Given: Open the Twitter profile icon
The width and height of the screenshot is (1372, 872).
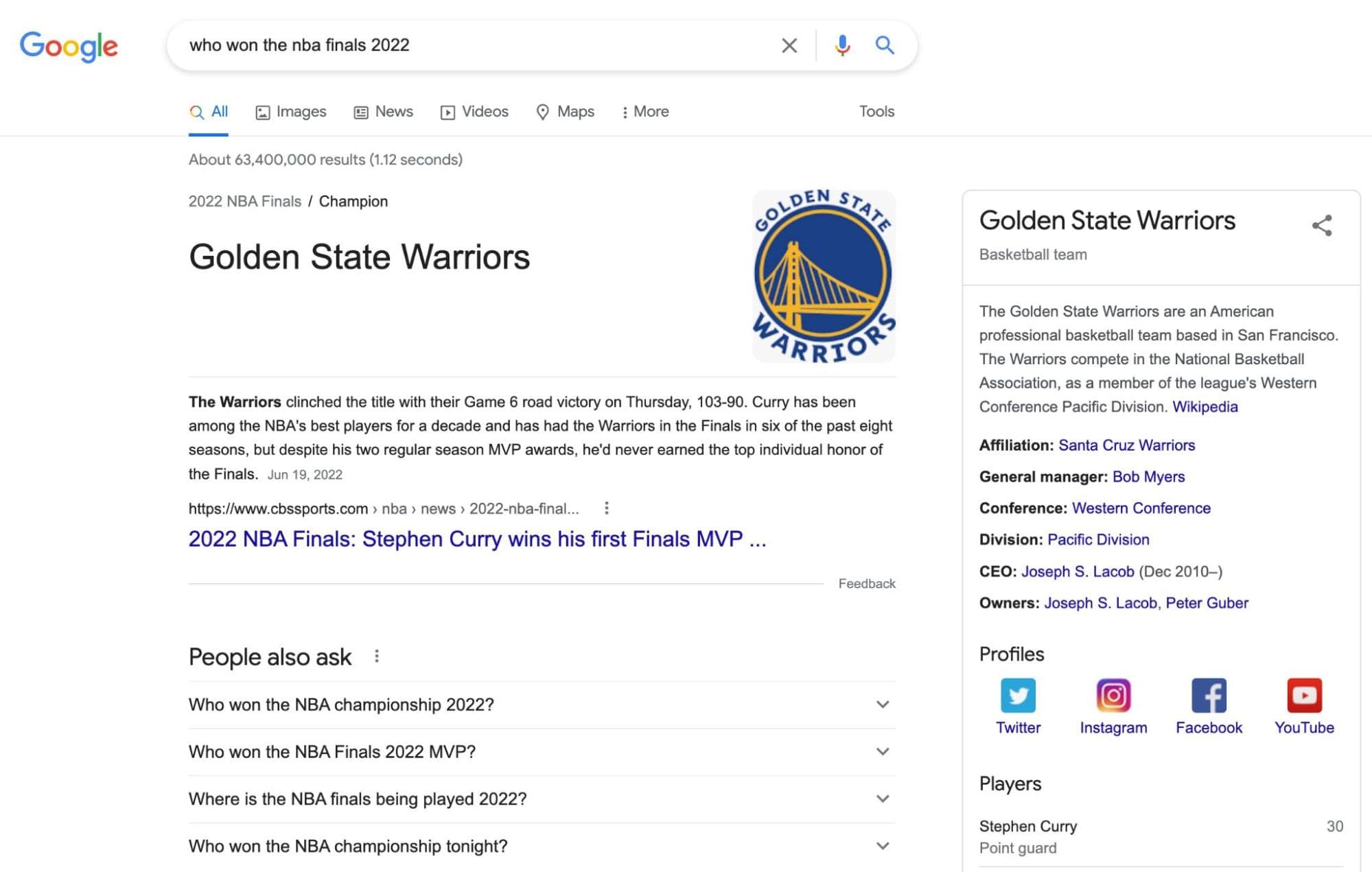Looking at the screenshot, I should tap(1018, 696).
